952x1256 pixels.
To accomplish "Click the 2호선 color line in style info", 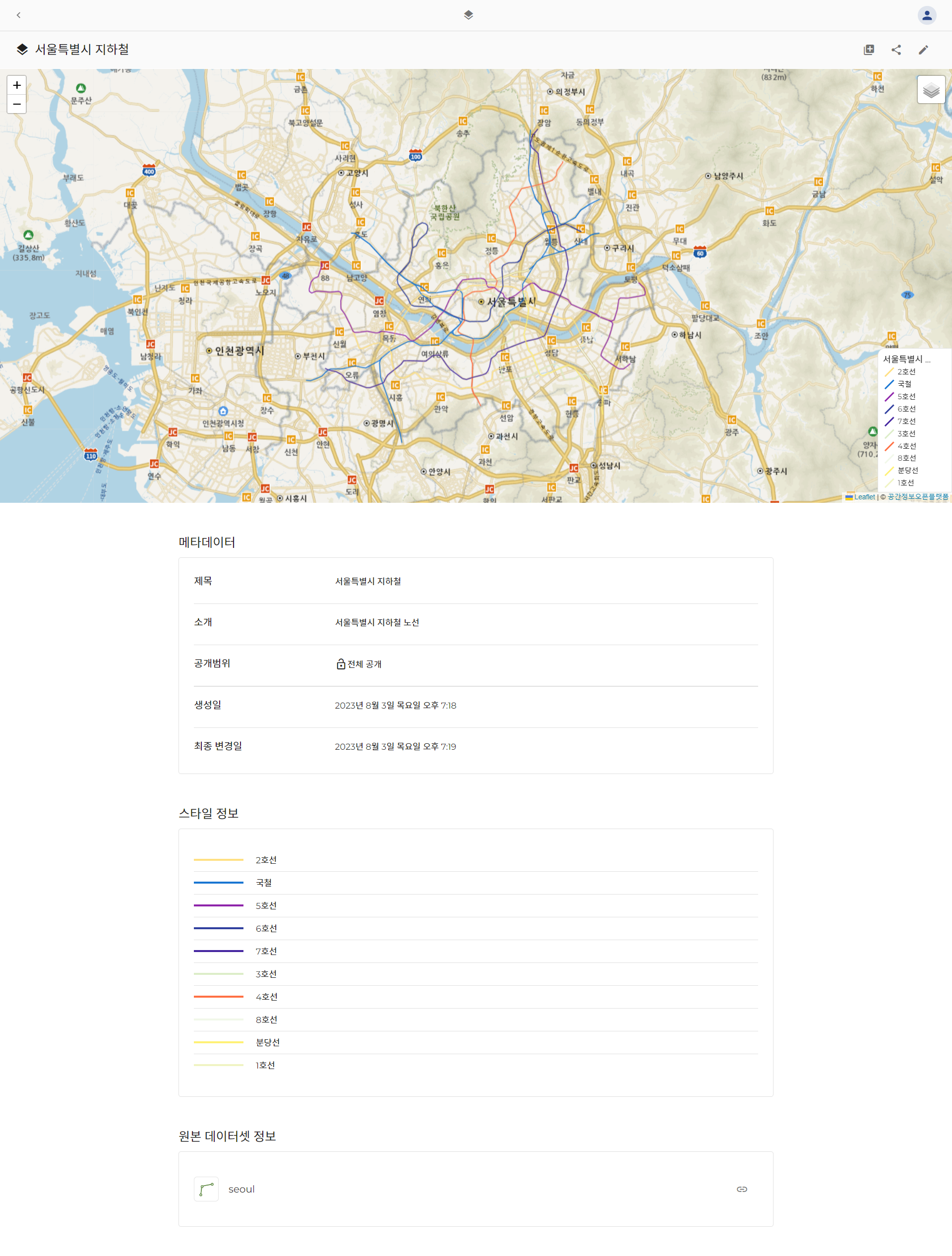I will [219, 860].
